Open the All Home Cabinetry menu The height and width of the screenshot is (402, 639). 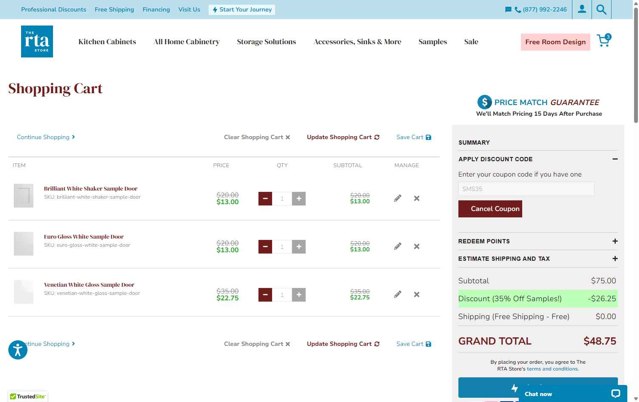tap(187, 42)
